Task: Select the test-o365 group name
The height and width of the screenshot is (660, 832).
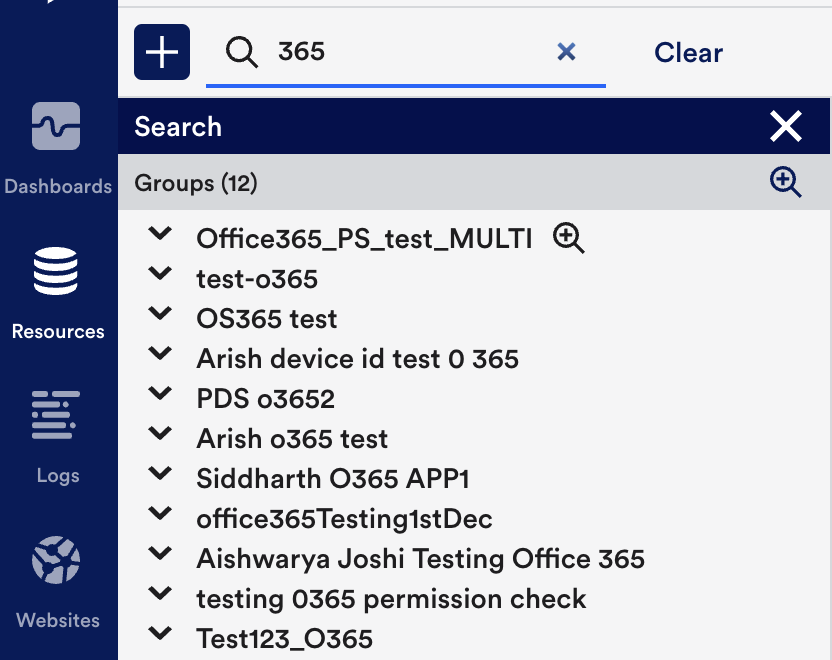Action: 257,279
